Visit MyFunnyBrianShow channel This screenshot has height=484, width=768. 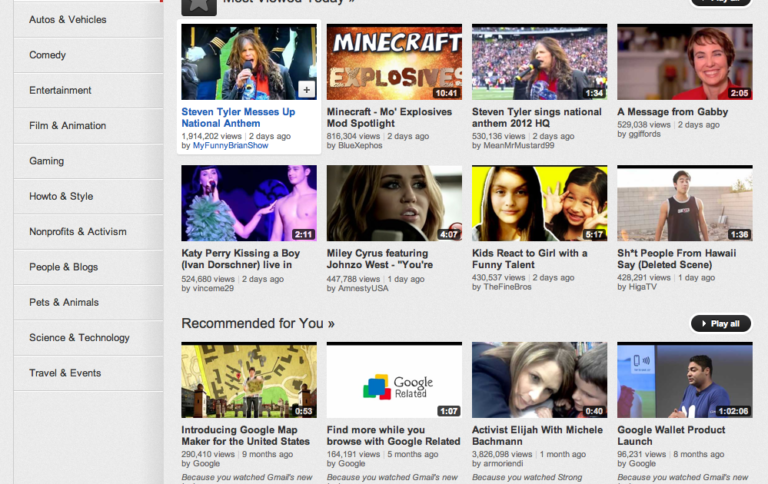pyautogui.click(x=230, y=145)
